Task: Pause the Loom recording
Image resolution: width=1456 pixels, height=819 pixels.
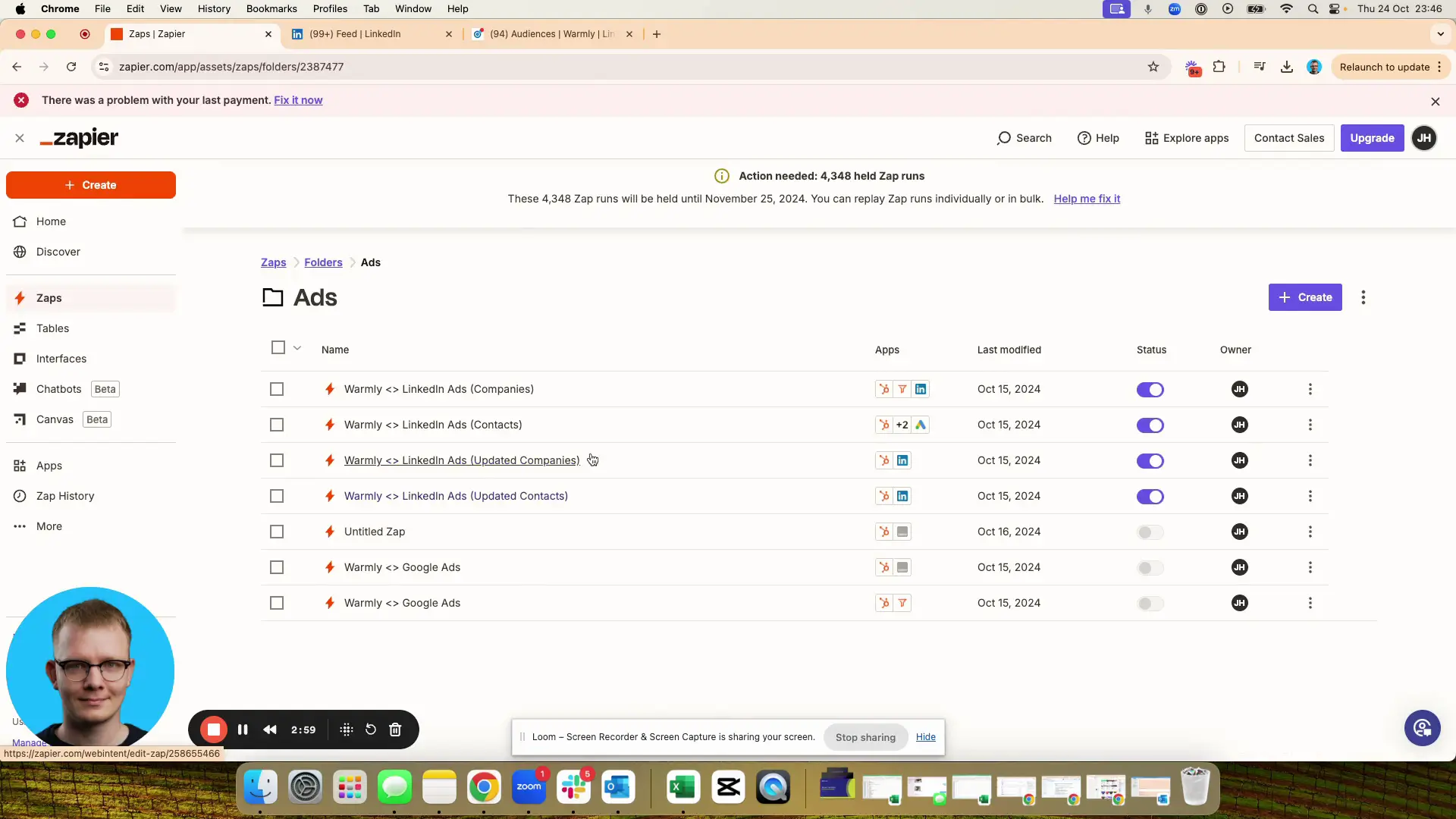Action: click(243, 730)
